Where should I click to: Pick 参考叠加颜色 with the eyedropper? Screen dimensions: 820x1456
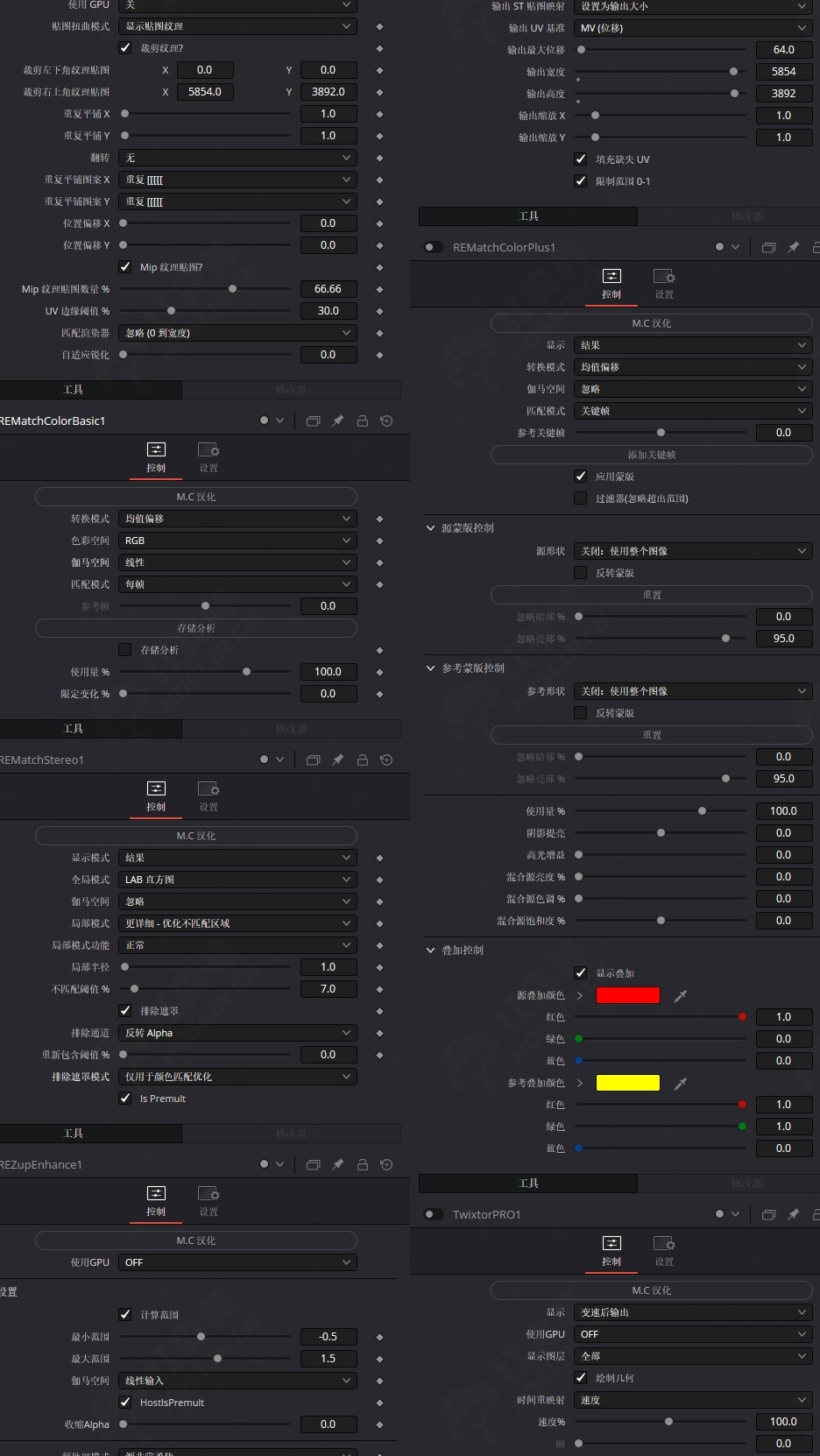pos(680,1083)
